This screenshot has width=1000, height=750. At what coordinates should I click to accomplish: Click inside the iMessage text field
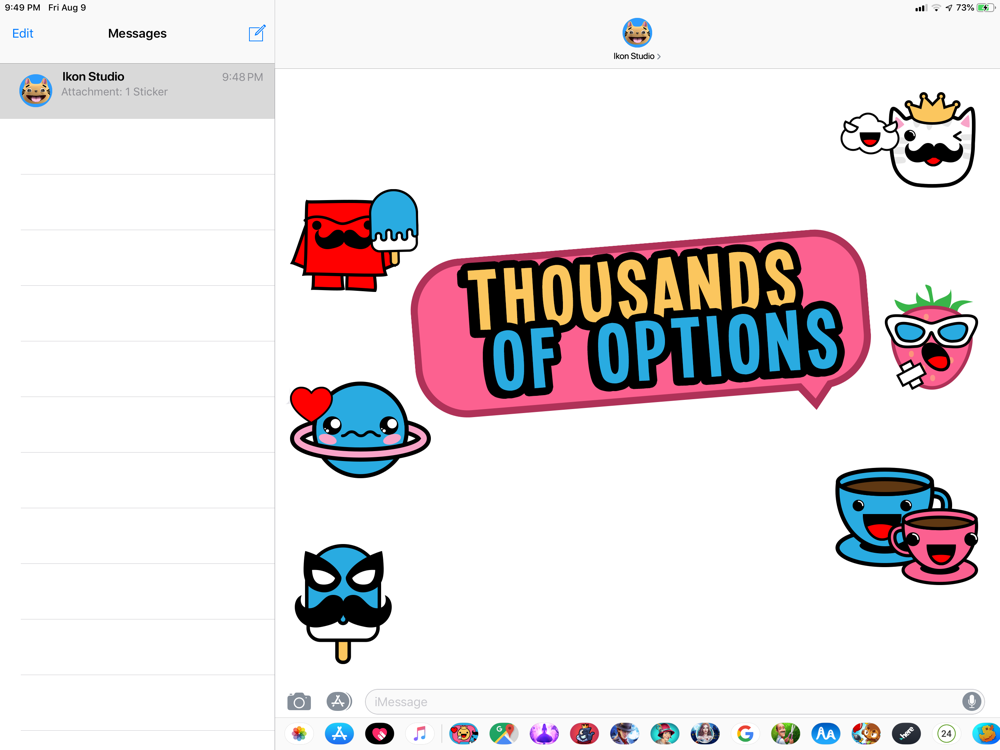pyautogui.click(x=660, y=702)
